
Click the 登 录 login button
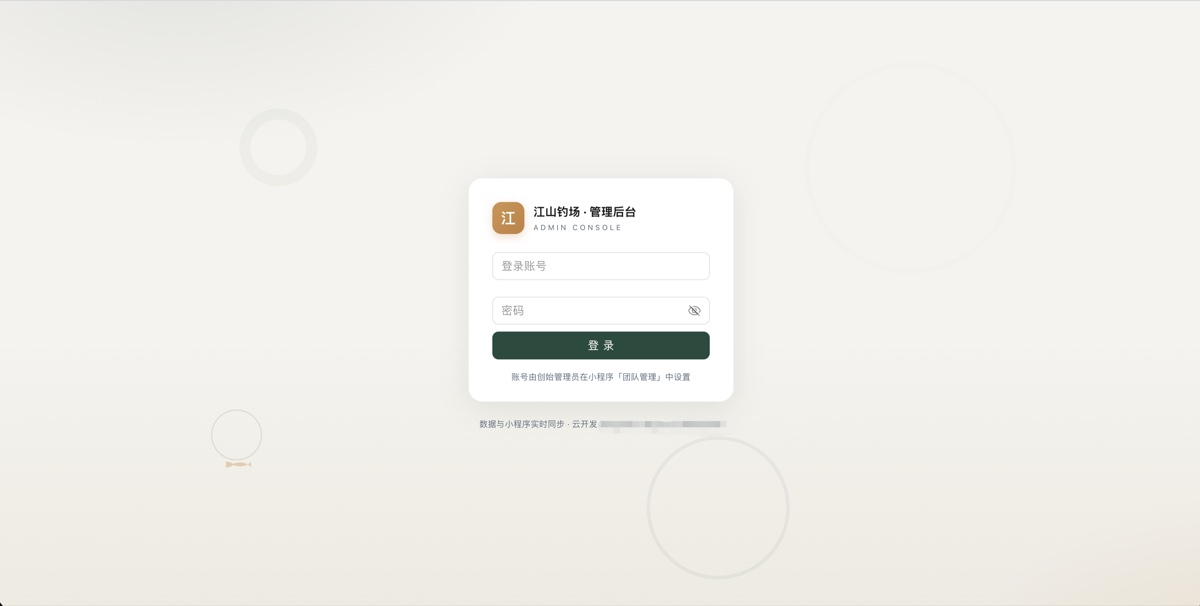pos(601,345)
